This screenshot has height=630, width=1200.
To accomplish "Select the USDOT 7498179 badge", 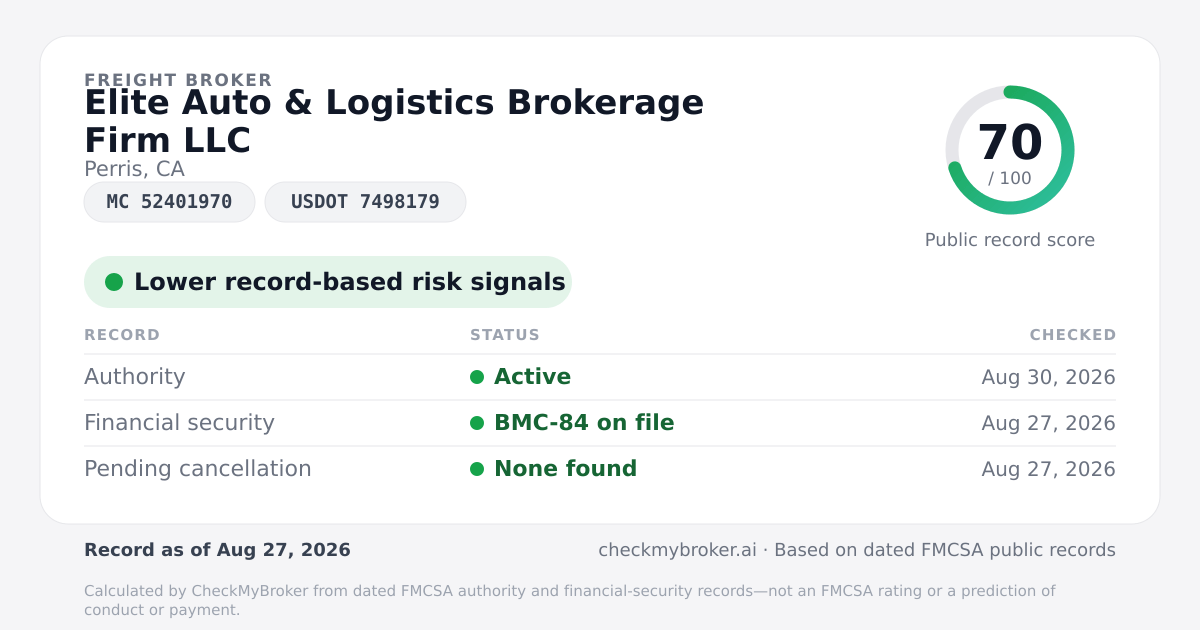I will tap(365, 202).
